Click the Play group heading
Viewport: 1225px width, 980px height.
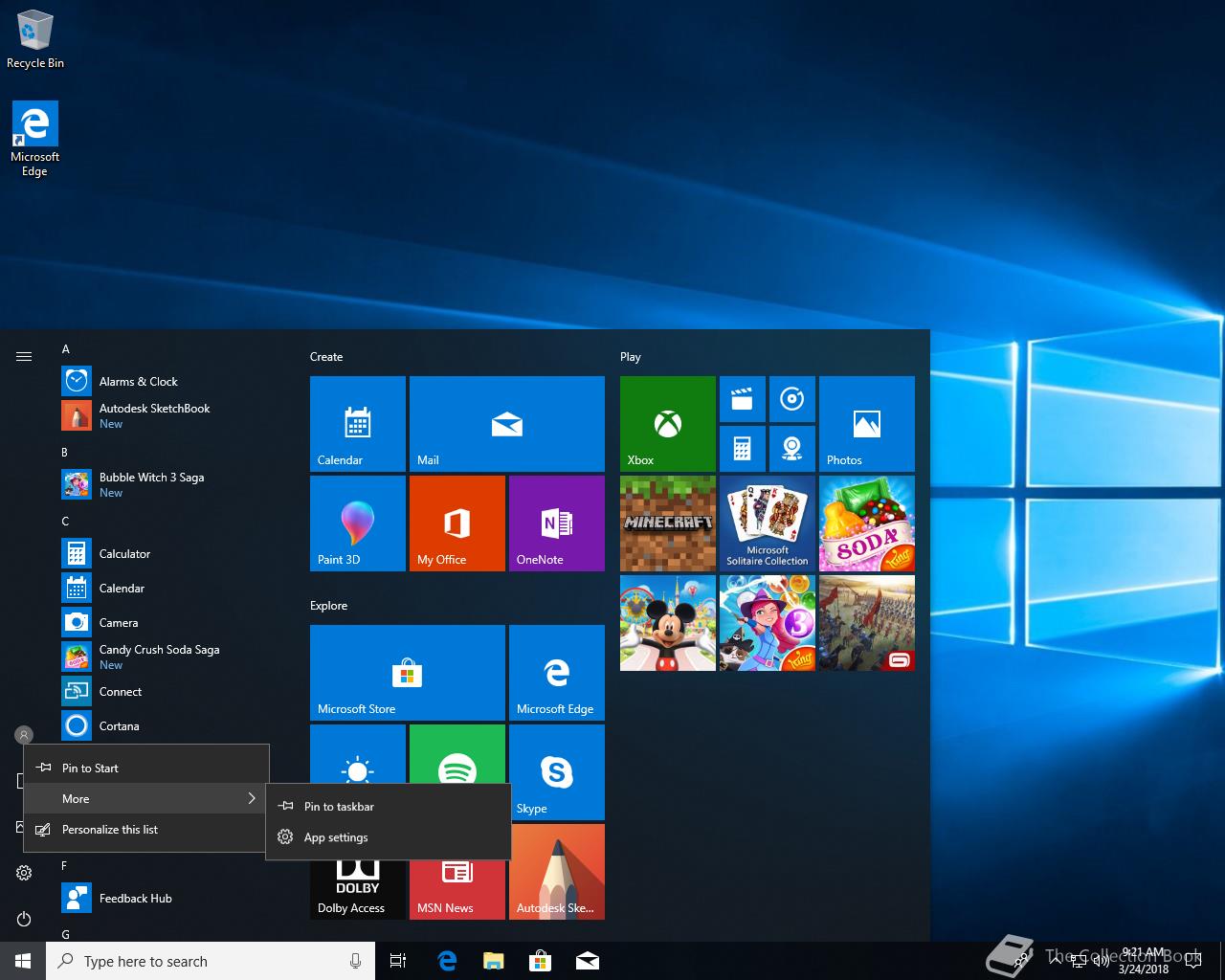coord(631,356)
